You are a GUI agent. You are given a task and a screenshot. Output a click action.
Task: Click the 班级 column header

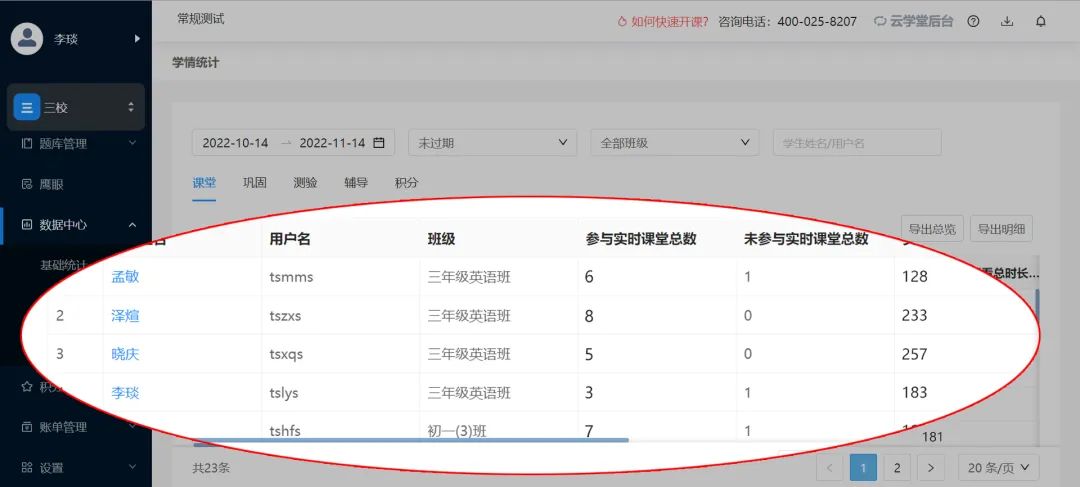442,239
